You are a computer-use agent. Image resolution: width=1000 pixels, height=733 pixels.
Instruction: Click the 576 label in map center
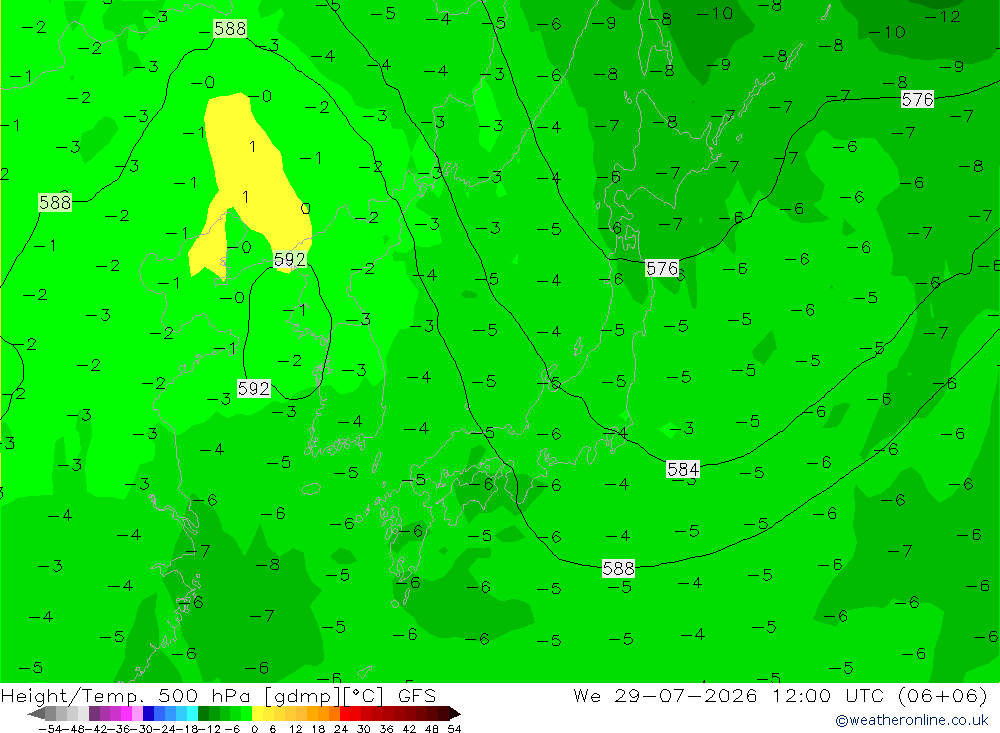click(662, 268)
